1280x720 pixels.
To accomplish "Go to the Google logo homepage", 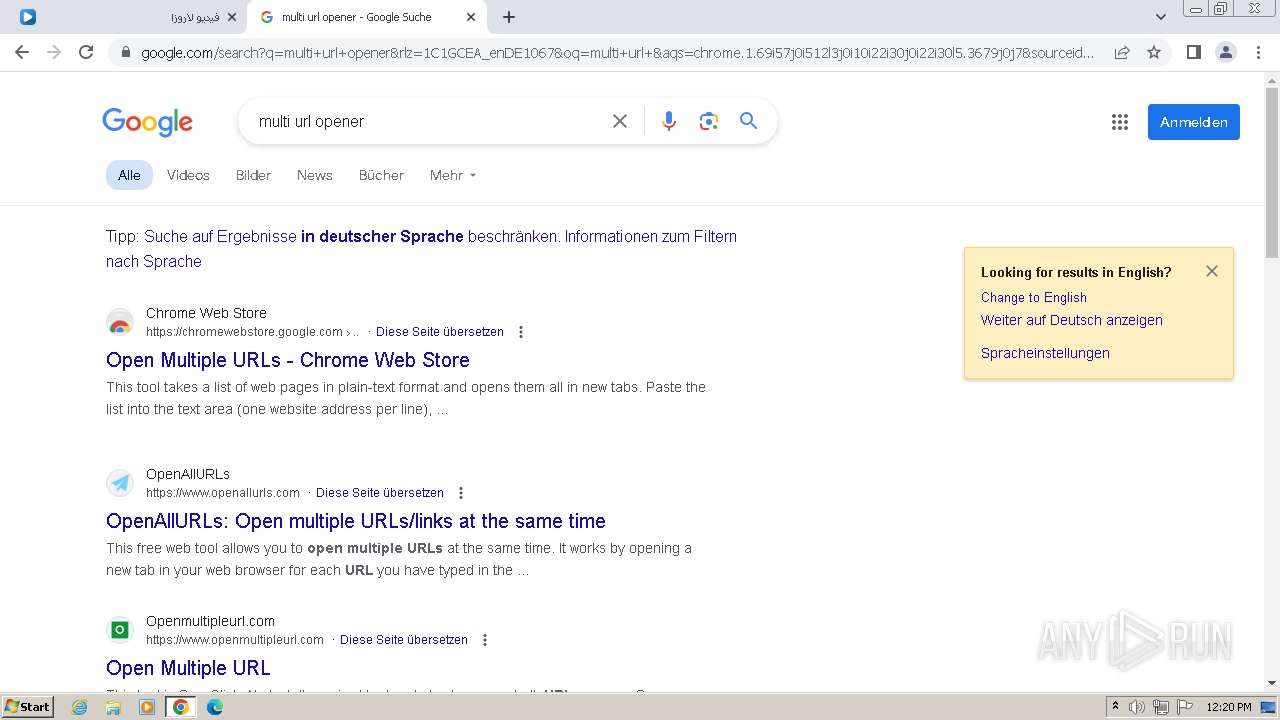I will pos(147,122).
